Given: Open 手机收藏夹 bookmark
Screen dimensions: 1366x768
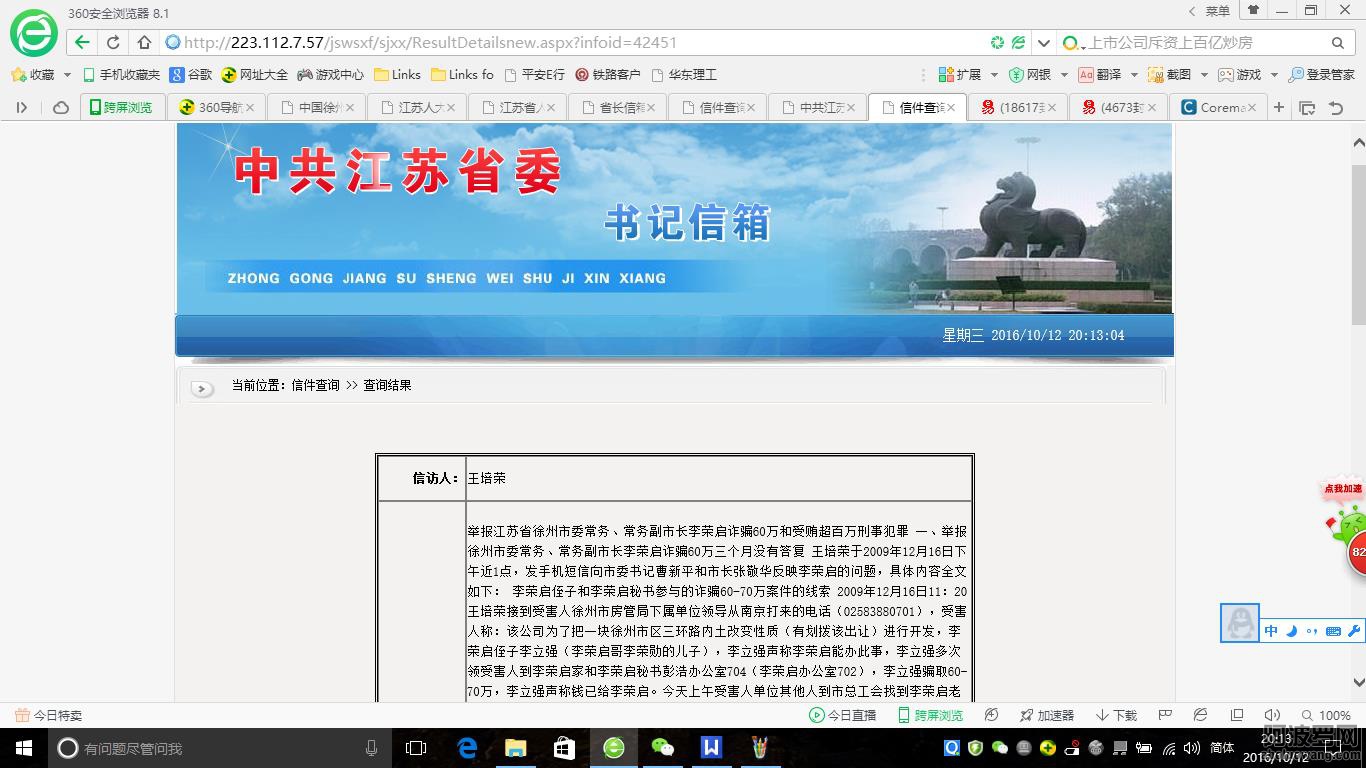Looking at the screenshot, I should coord(121,74).
